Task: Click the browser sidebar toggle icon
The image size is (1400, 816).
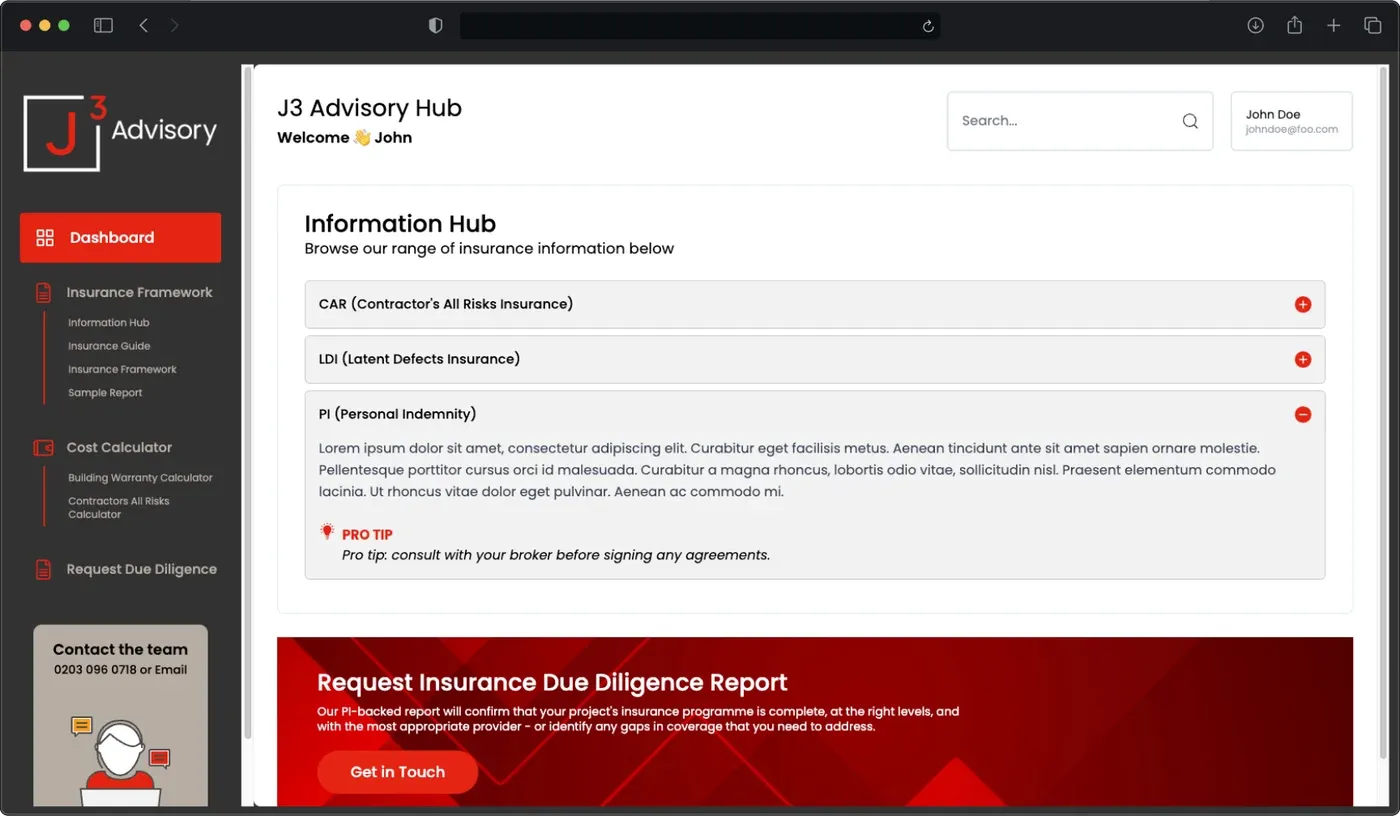Action: [103, 26]
